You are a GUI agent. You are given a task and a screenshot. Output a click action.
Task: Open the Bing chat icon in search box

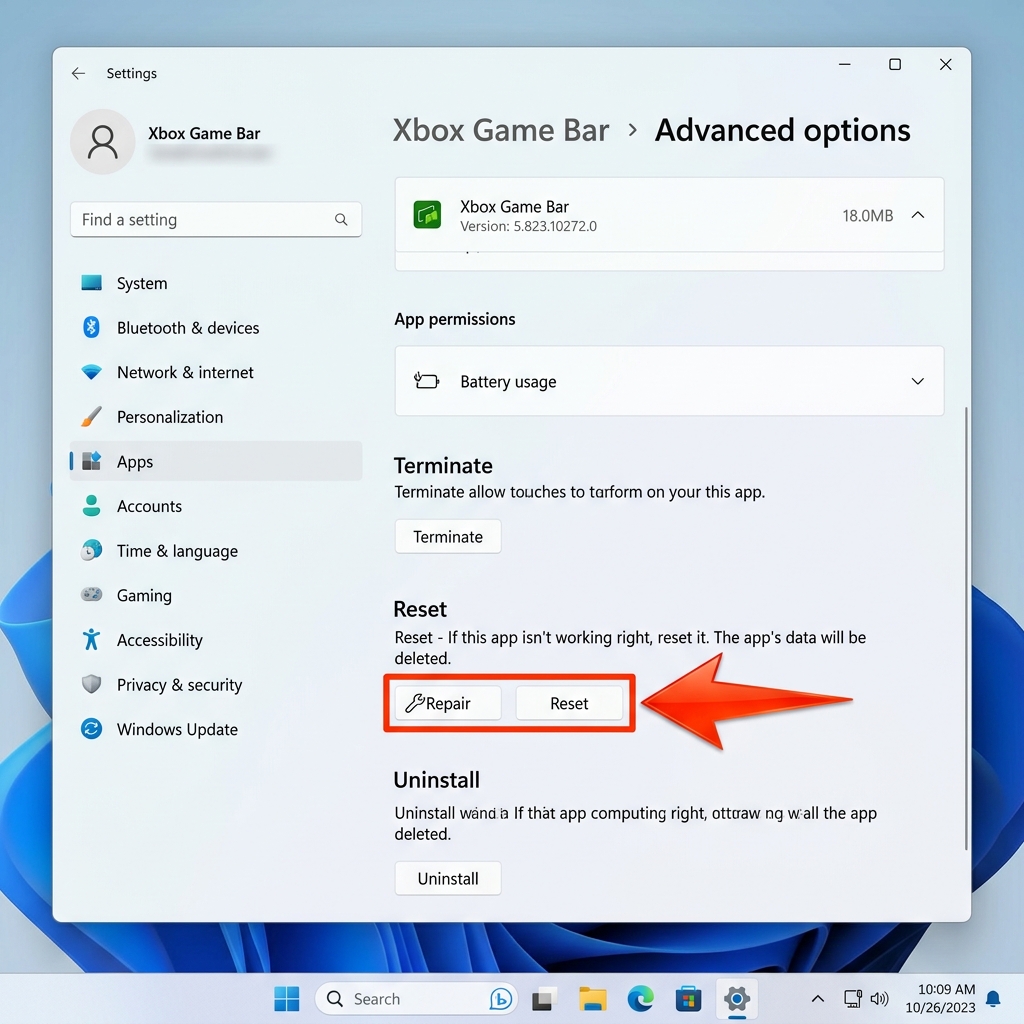501,999
